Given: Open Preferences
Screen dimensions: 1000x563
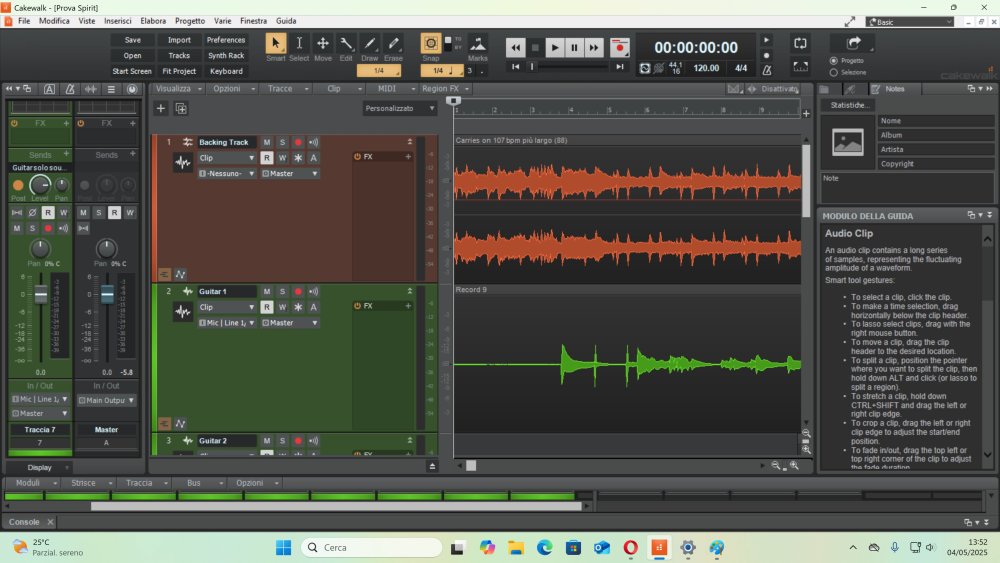Looking at the screenshot, I should tap(226, 40).
